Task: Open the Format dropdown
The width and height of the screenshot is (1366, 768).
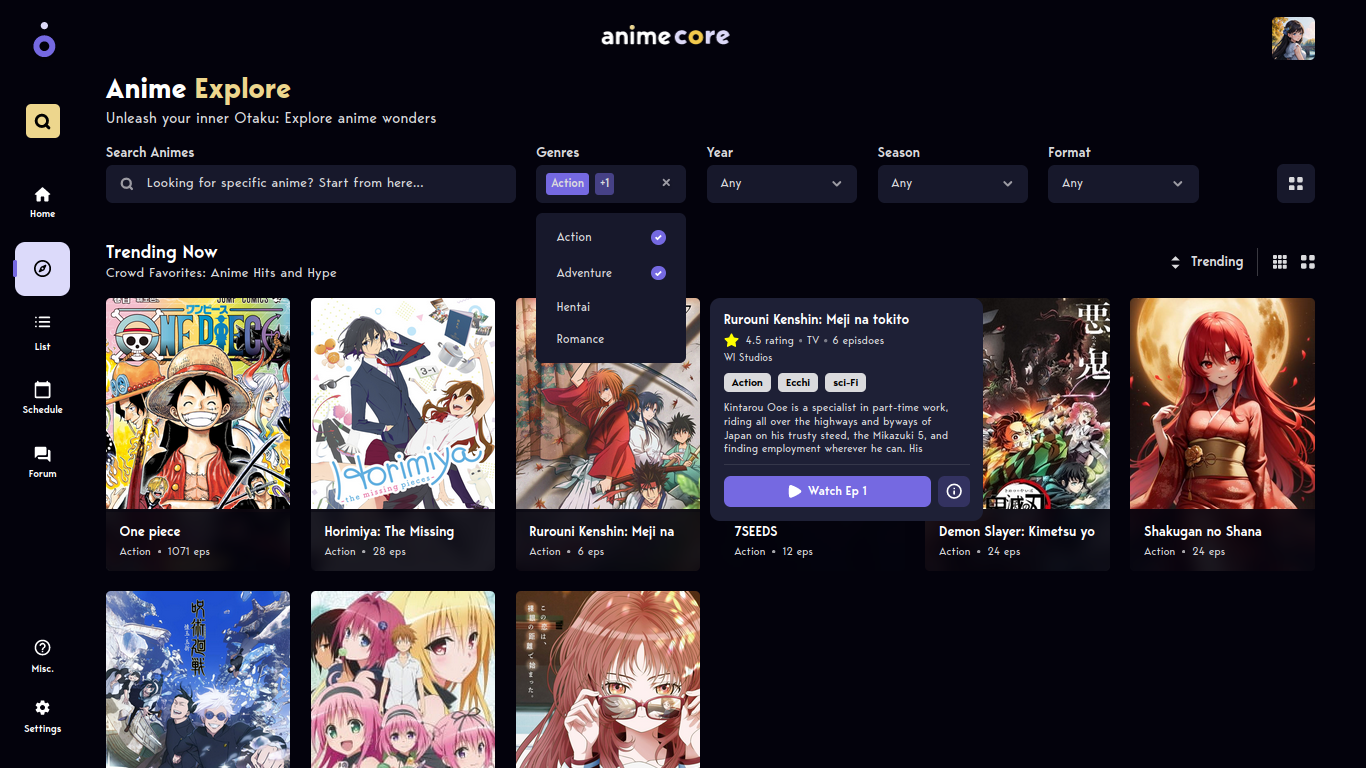Action: 1123,184
